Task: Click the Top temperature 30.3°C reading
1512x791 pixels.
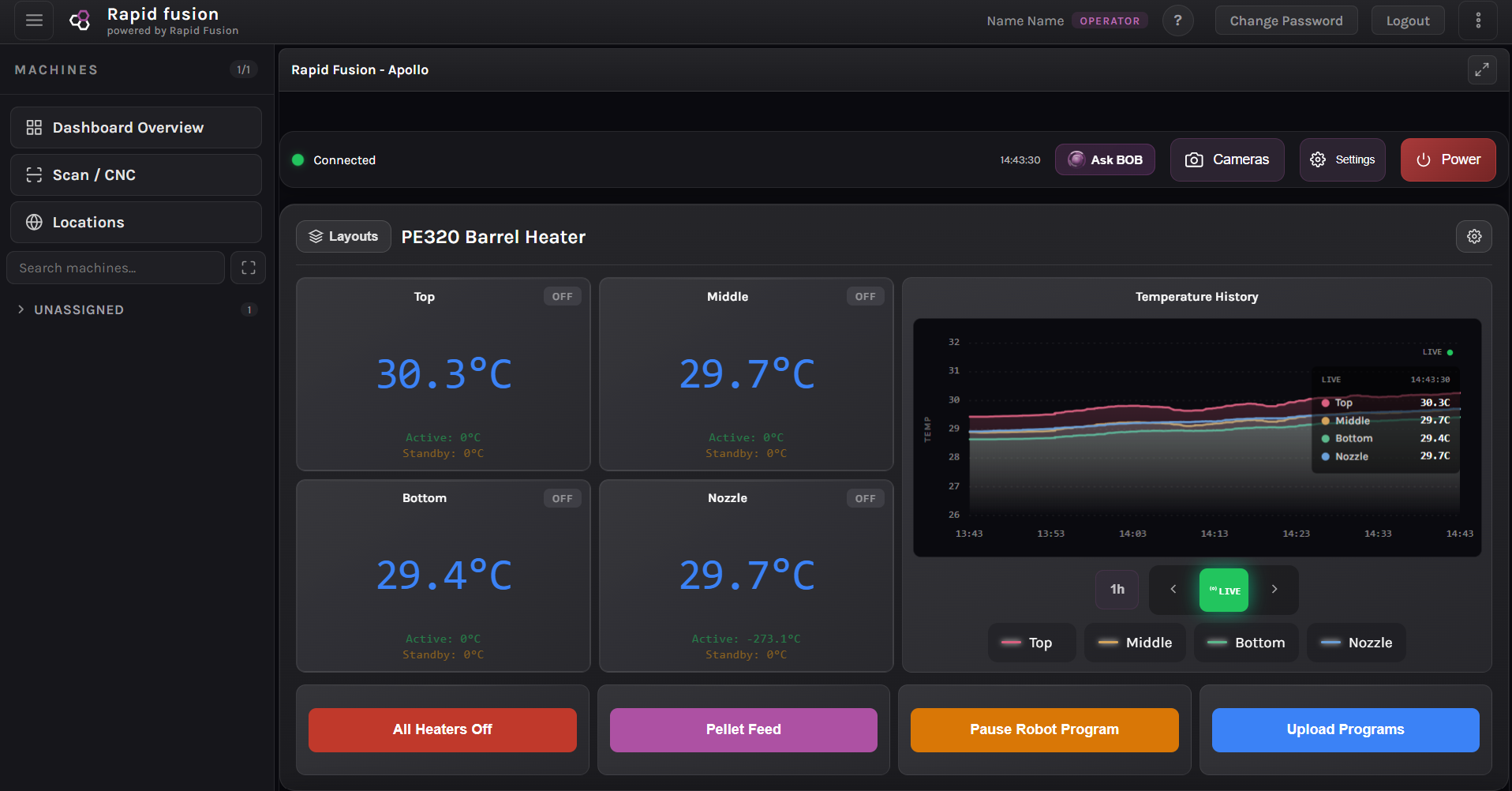Action: click(443, 374)
